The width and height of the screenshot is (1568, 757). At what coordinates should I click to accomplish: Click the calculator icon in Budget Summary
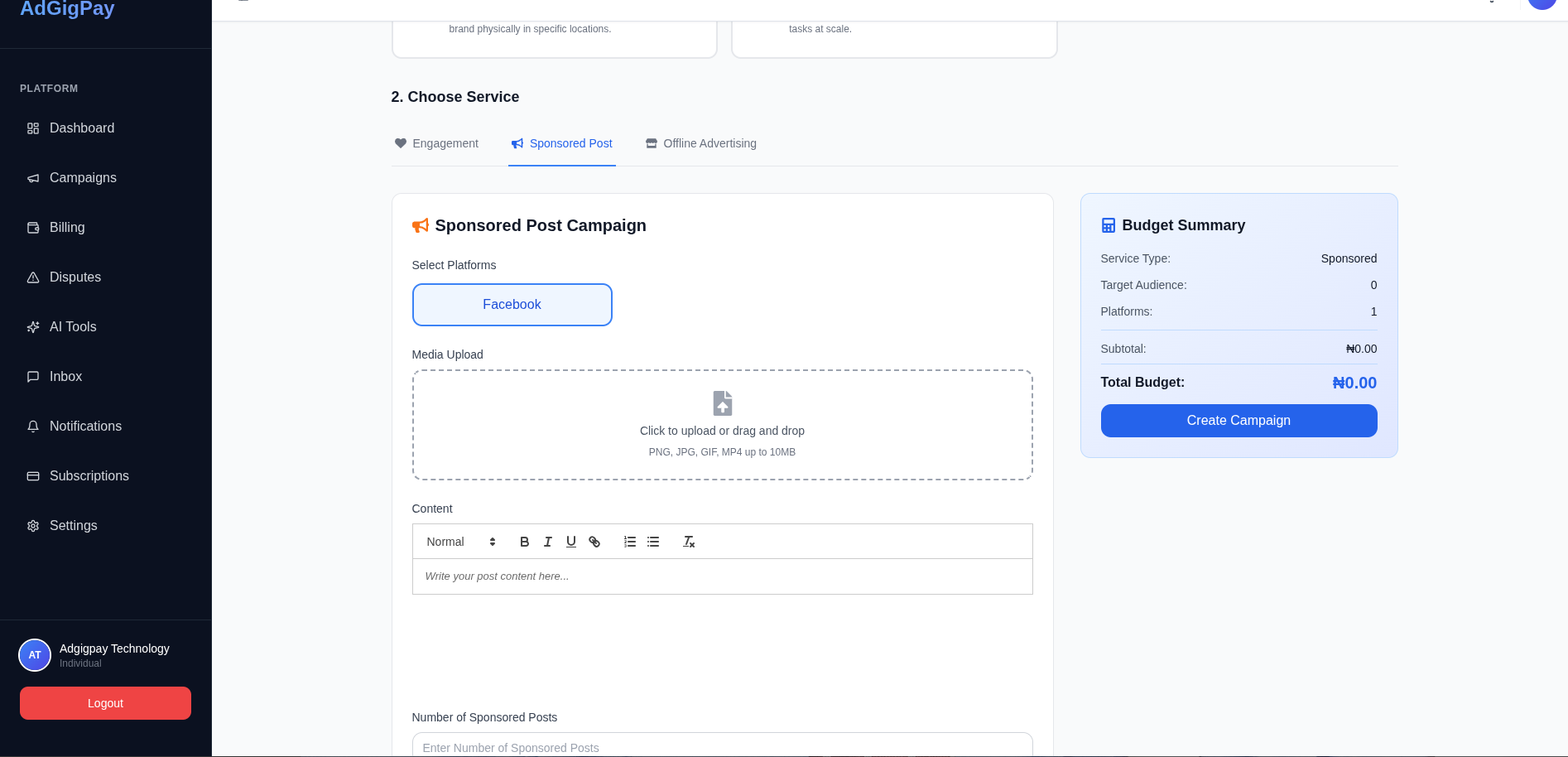coord(1109,225)
